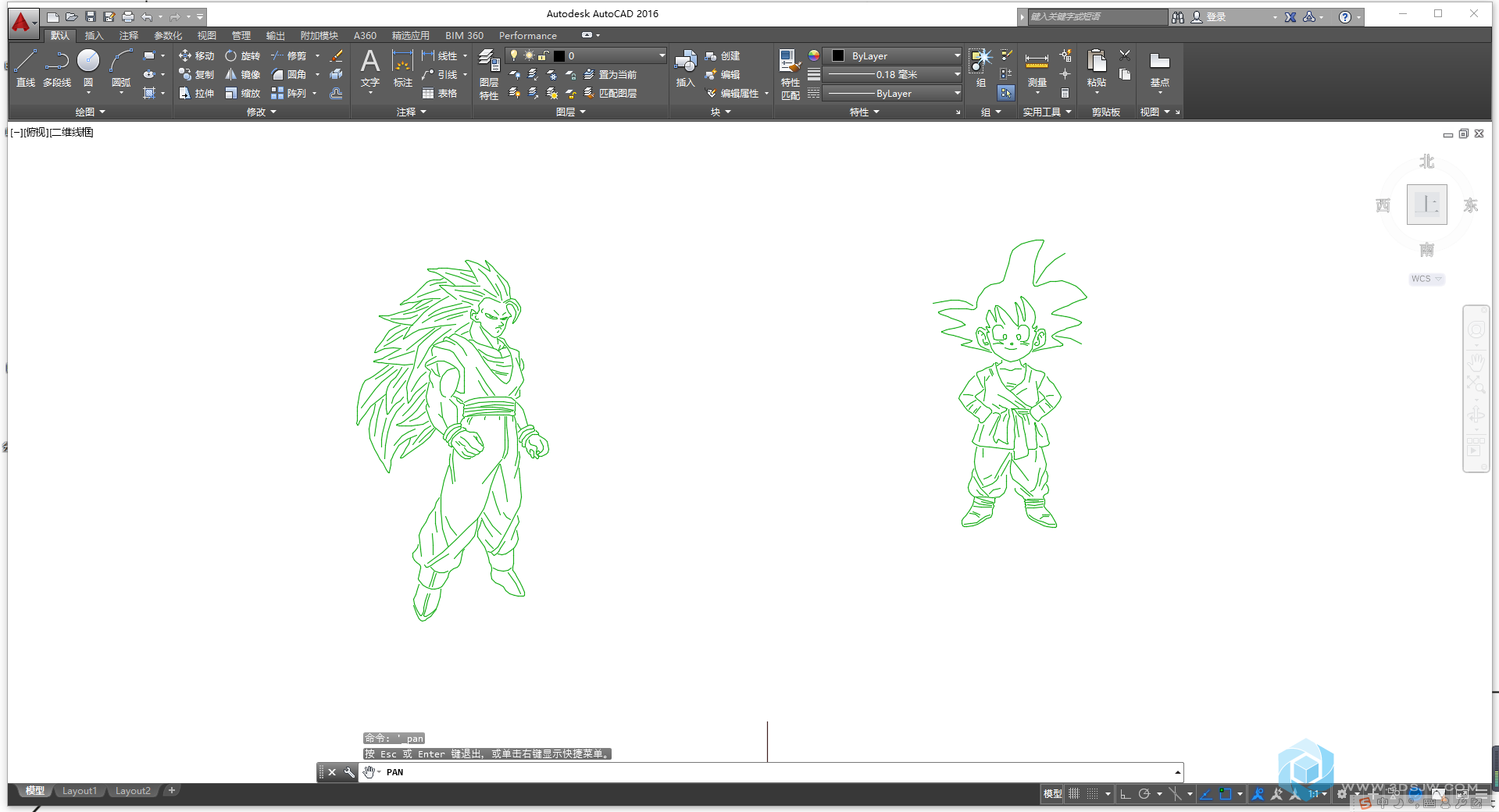Viewport: 1499px width, 812px height.
Task: Switch to the 参数化 ribbon tab
Action: [x=168, y=35]
